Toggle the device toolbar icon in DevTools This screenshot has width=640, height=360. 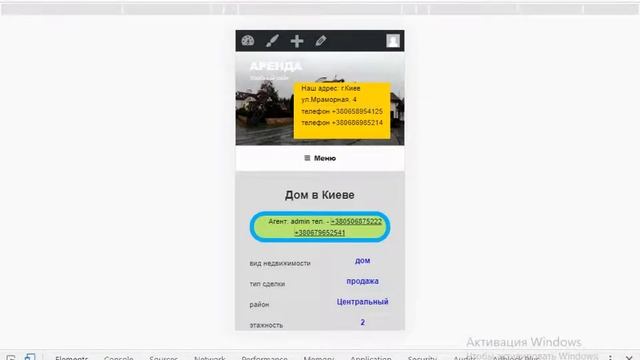(x=30, y=357)
